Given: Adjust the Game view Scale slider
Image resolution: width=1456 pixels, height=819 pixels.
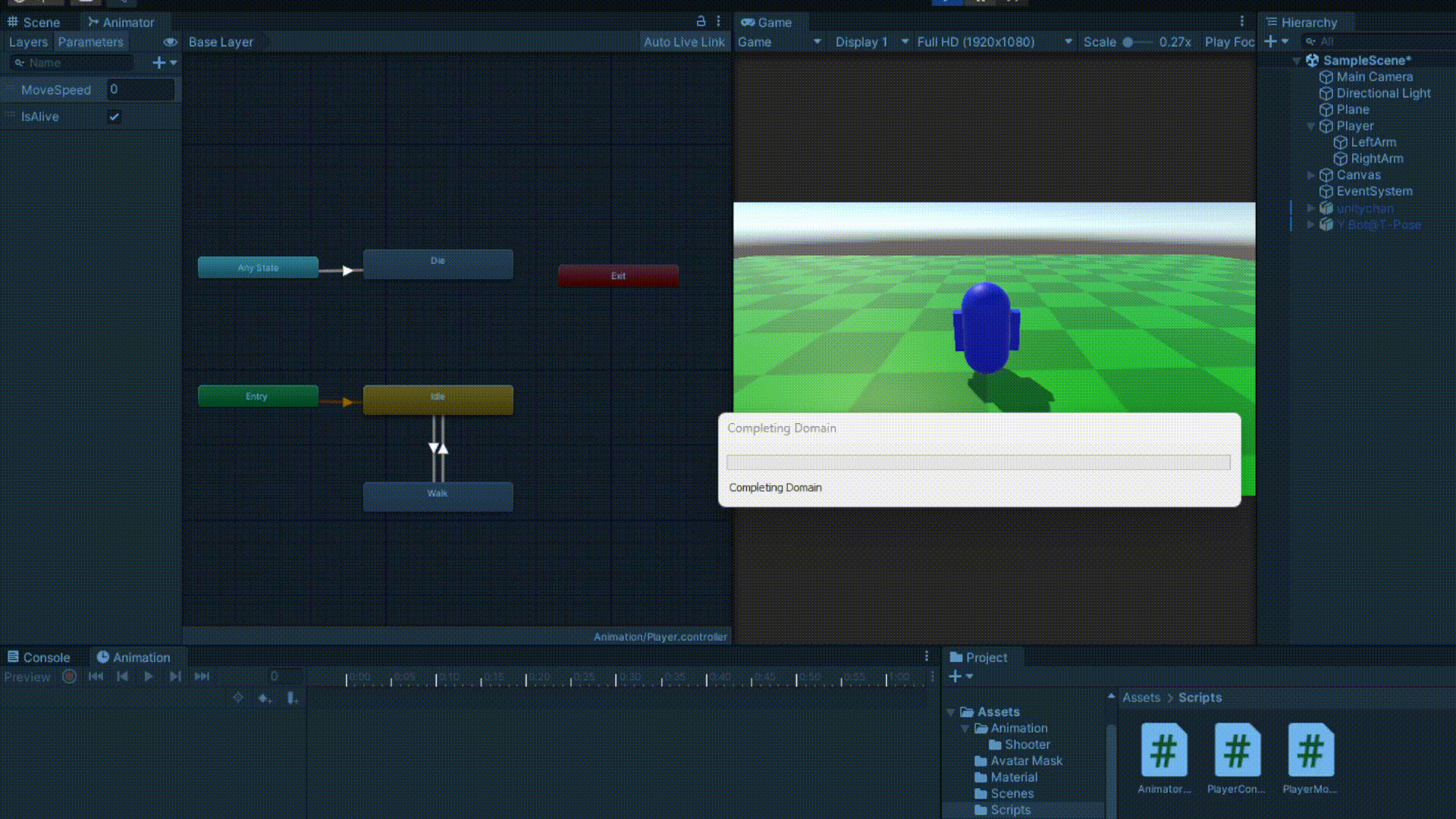Looking at the screenshot, I should tap(1128, 42).
